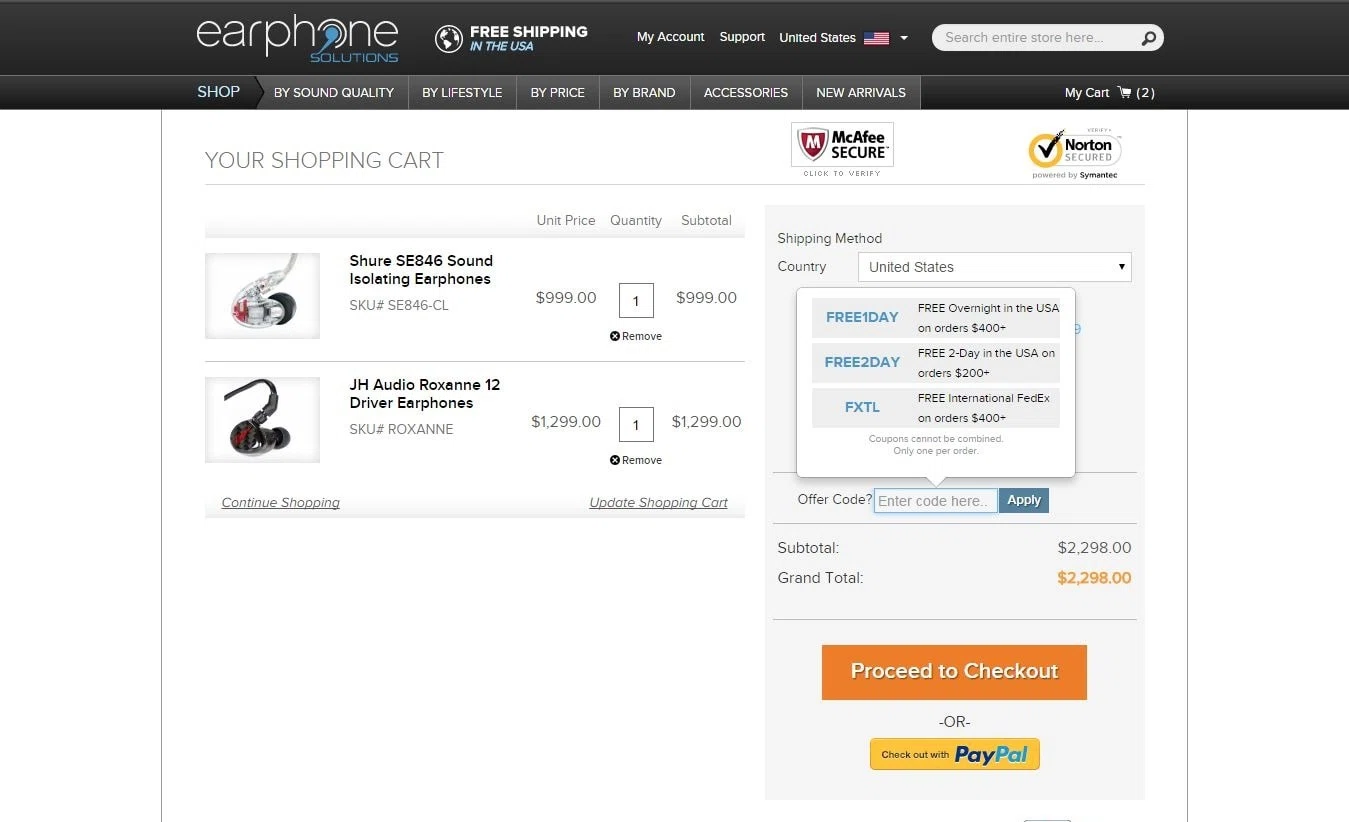Click Update Shopping Cart link
This screenshot has height=822, width=1349.
(659, 503)
